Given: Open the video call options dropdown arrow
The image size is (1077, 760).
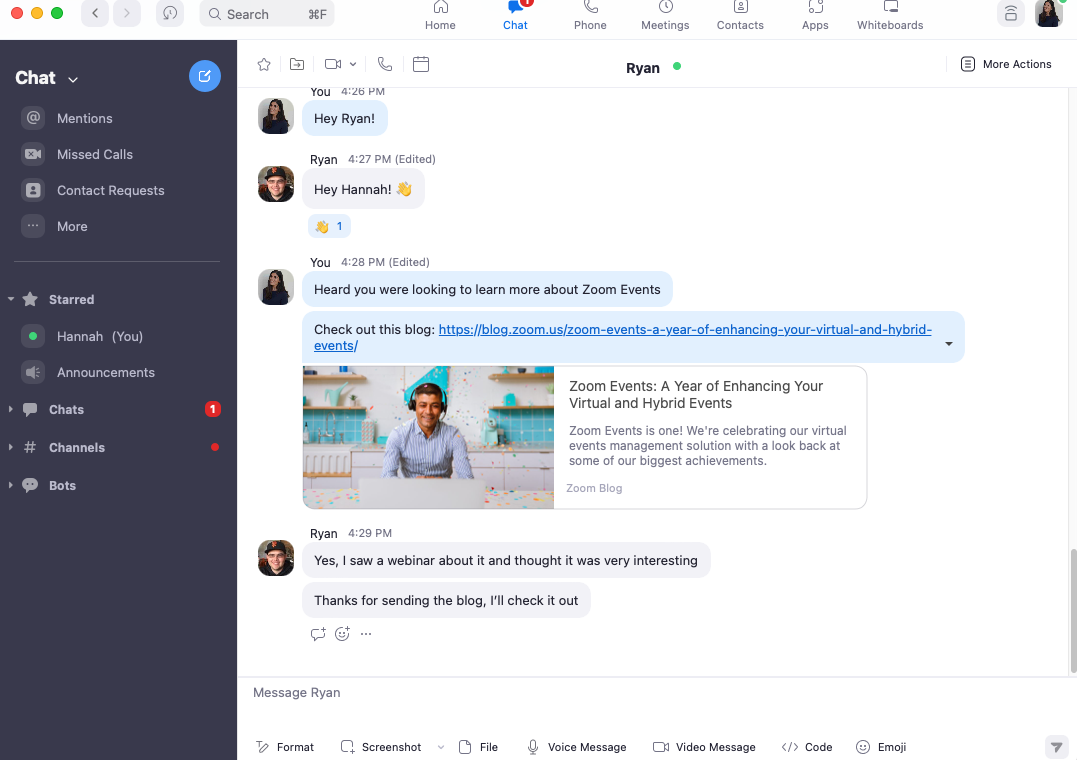Looking at the screenshot, I should tap(353, 65).
